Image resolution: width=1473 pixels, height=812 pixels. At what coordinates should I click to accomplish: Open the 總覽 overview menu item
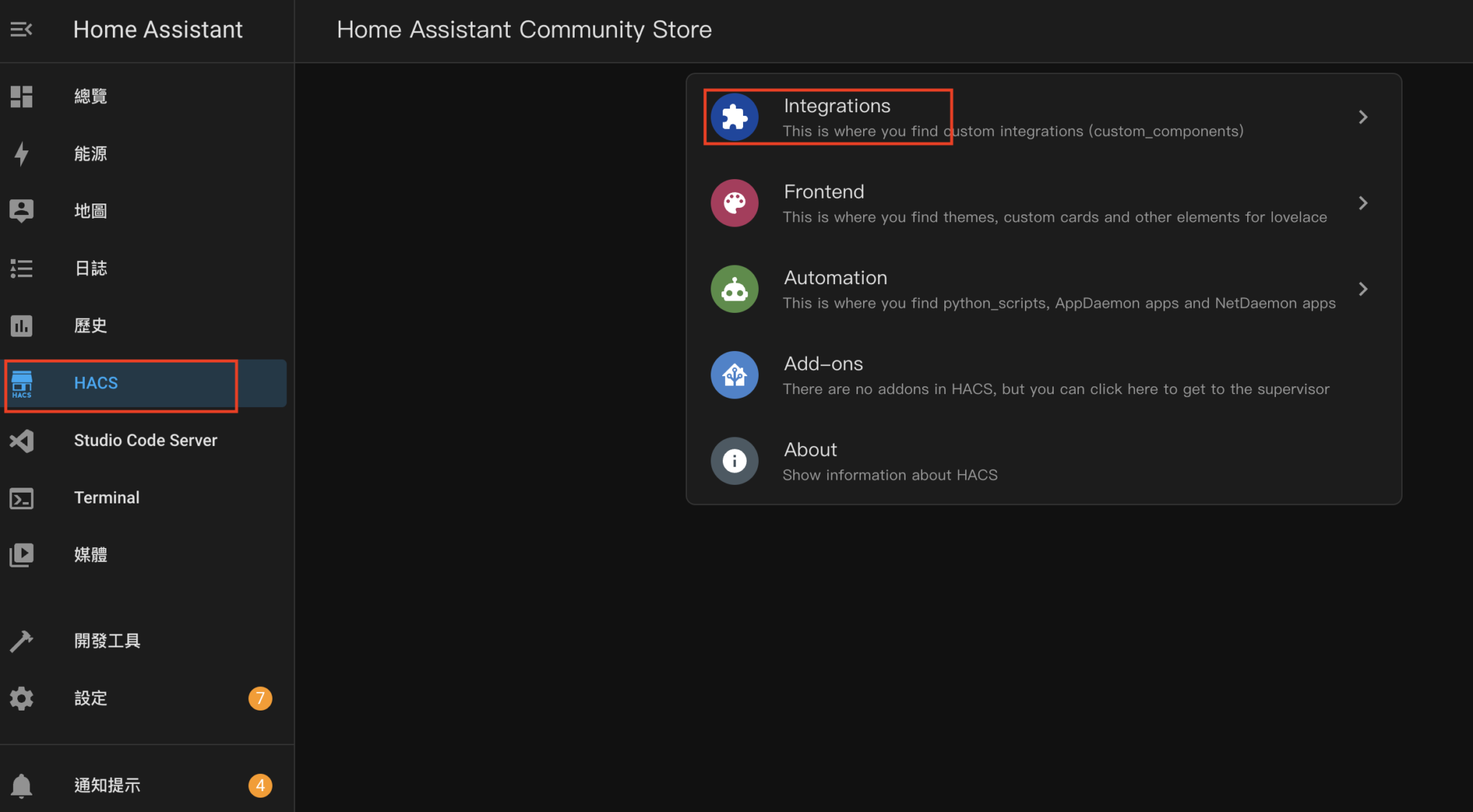[91, 96]
